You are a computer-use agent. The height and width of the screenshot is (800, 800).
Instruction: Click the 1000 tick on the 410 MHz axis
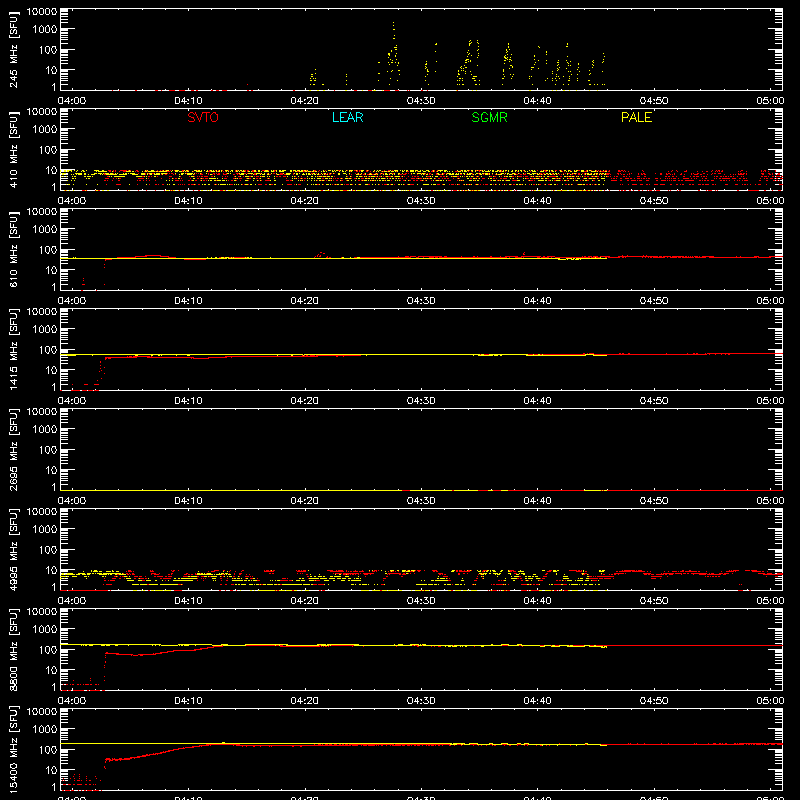point(45,130)
